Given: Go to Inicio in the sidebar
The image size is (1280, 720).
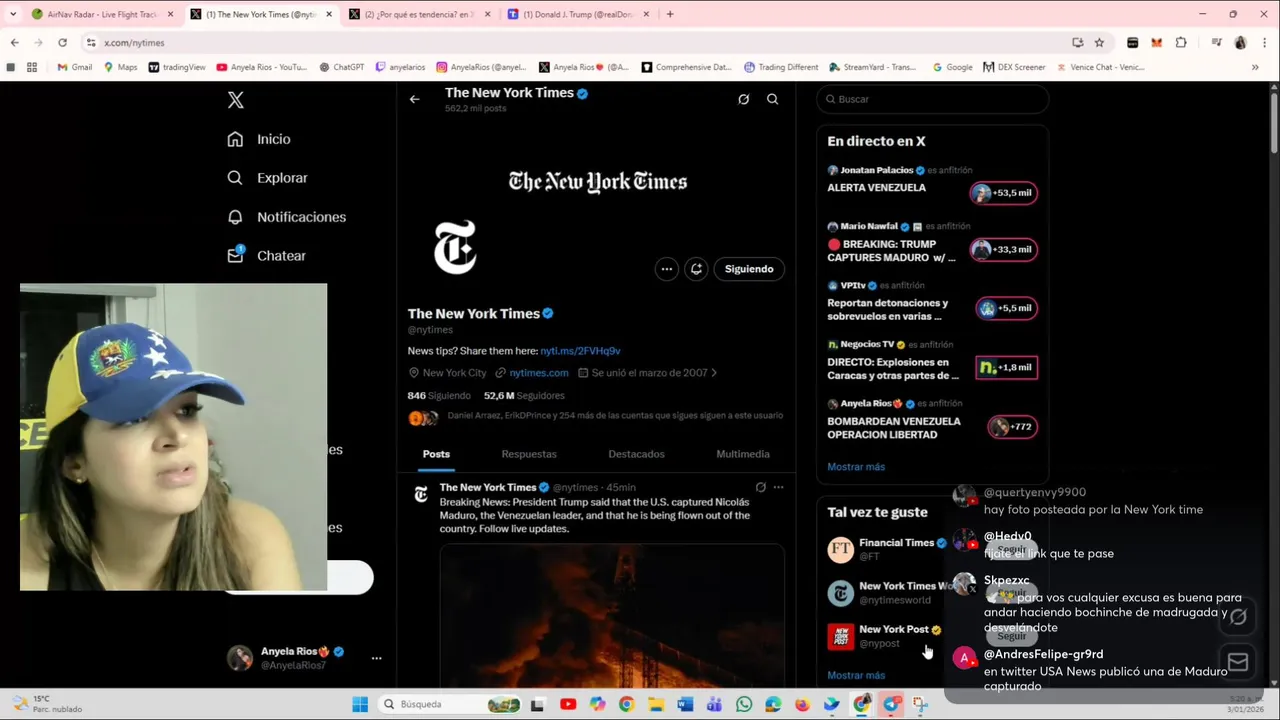Looking at the screenshot, I should click(259, 139).
